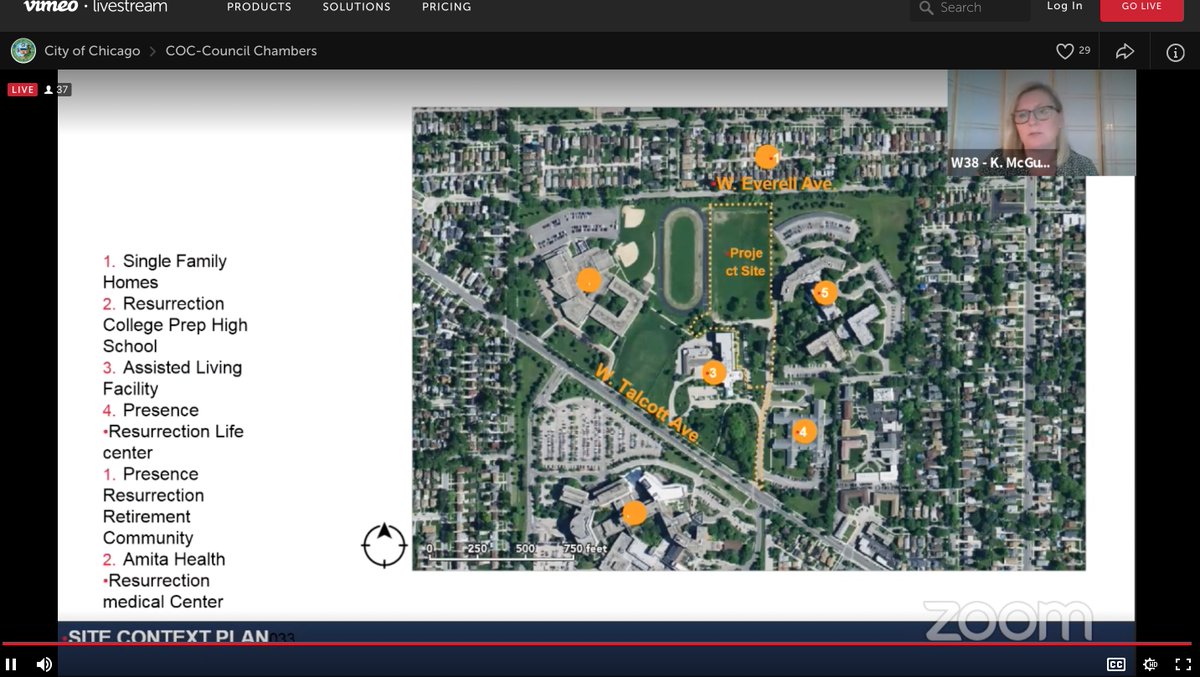Click orange map marker number 3
The image size is (1200, 677).
pyautogui.click(x=713, y=373)
